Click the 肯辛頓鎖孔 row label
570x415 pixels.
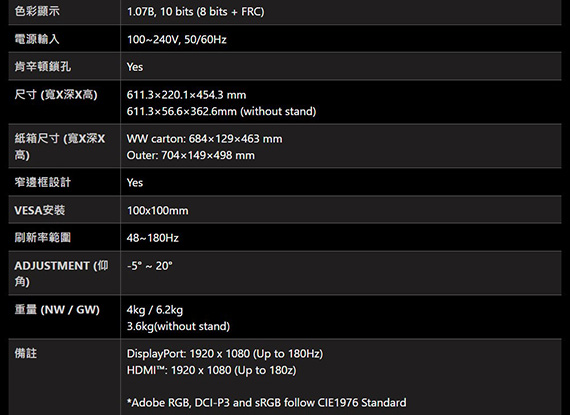[43, 67]
